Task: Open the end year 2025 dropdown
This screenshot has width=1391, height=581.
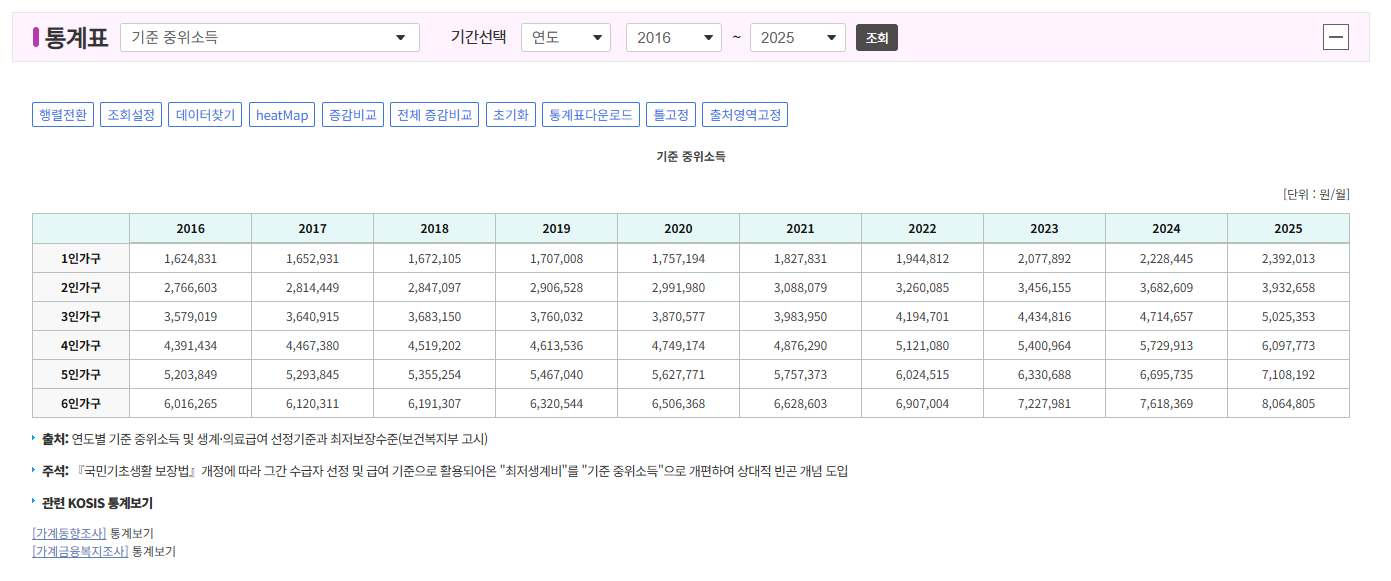Action: pos(797,36)
